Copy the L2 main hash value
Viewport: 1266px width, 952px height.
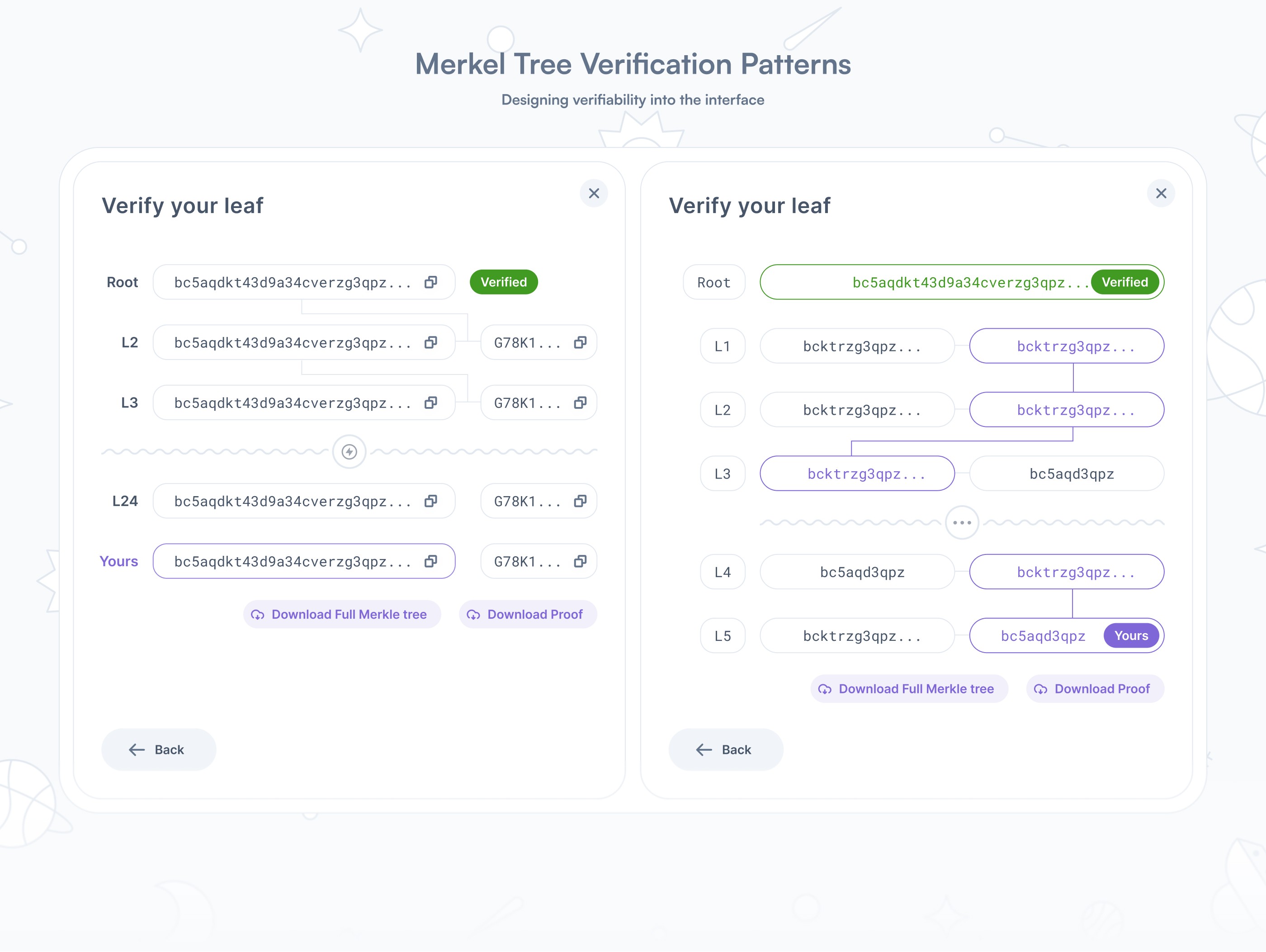[430, 342]
